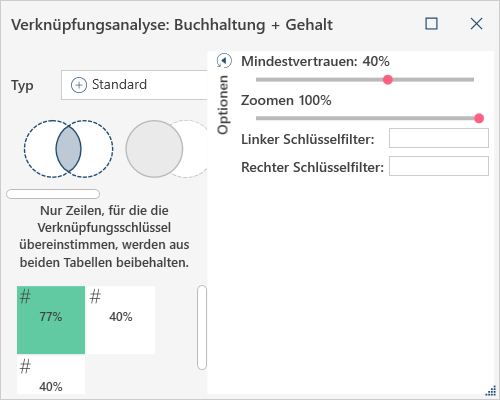This screenshot has height=400, width=500.
Task: Adjust the Mindestvertrauen slider handle
Action: 388,80
